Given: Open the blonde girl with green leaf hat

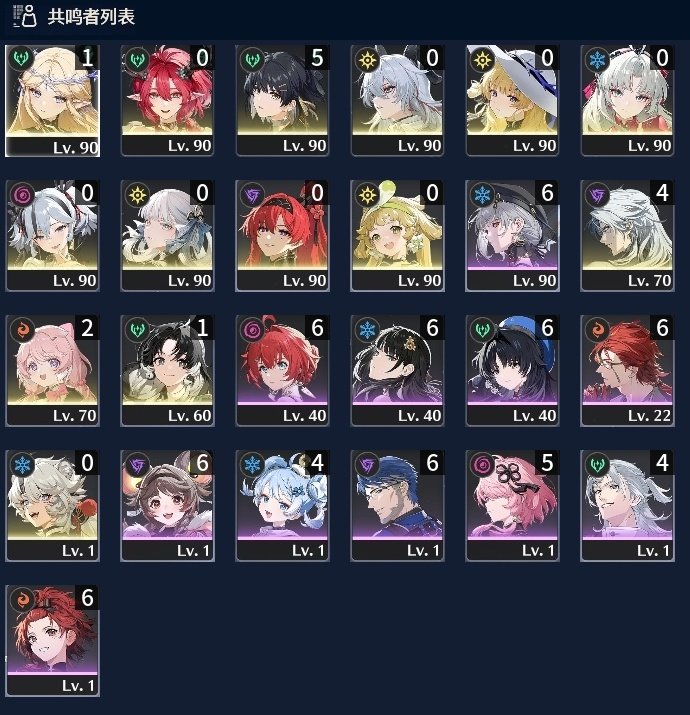Looking at the screenshot, I should (x=397, y=236).
